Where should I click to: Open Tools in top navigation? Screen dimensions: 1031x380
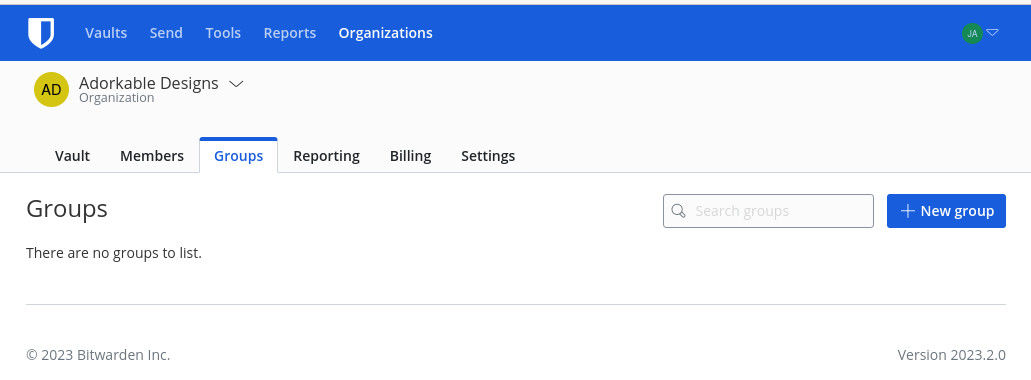pos(223,33)
